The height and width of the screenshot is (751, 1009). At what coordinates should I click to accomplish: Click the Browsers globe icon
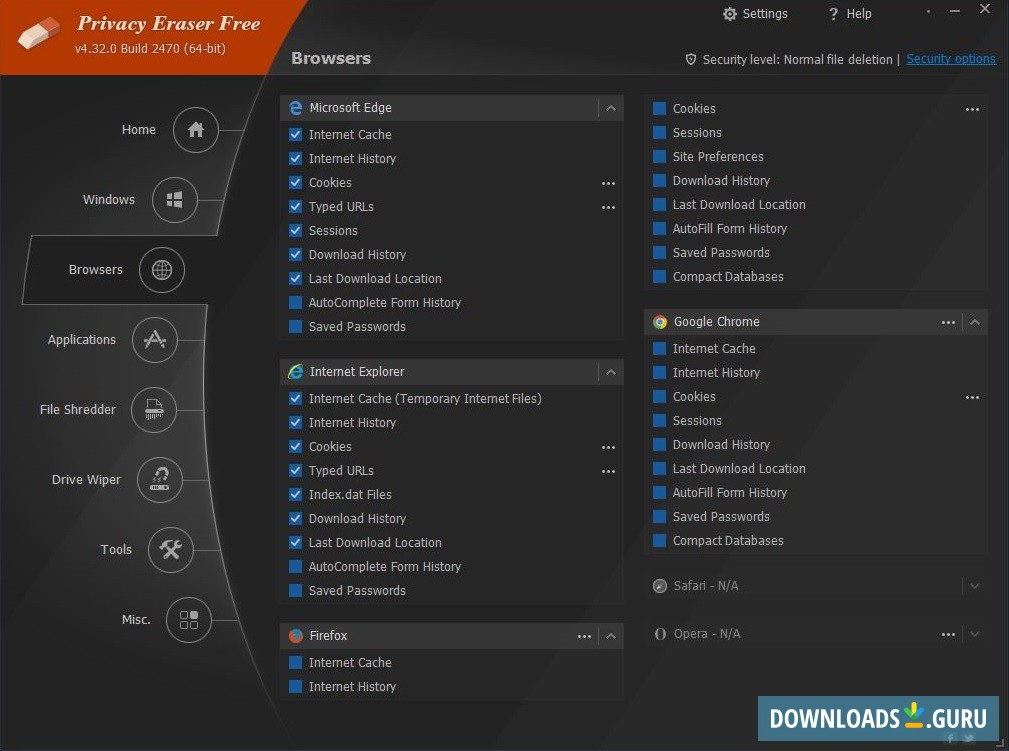tap(161, 269)
